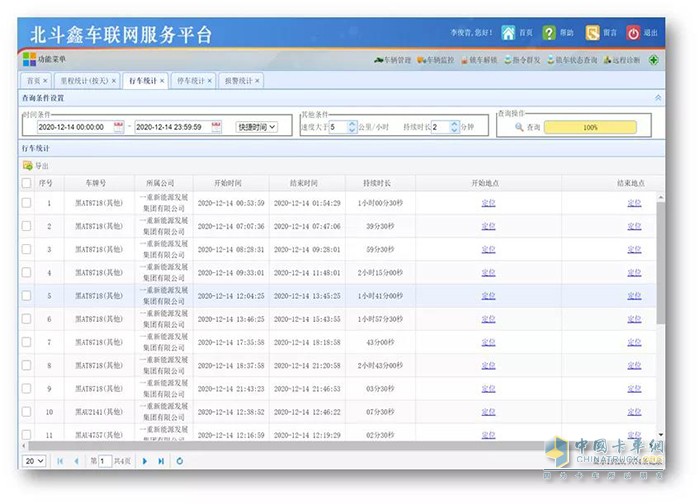Switch to the 停车统计 tab
The height and width of the screenshot is (504, 700).
(x=191, y=80)
